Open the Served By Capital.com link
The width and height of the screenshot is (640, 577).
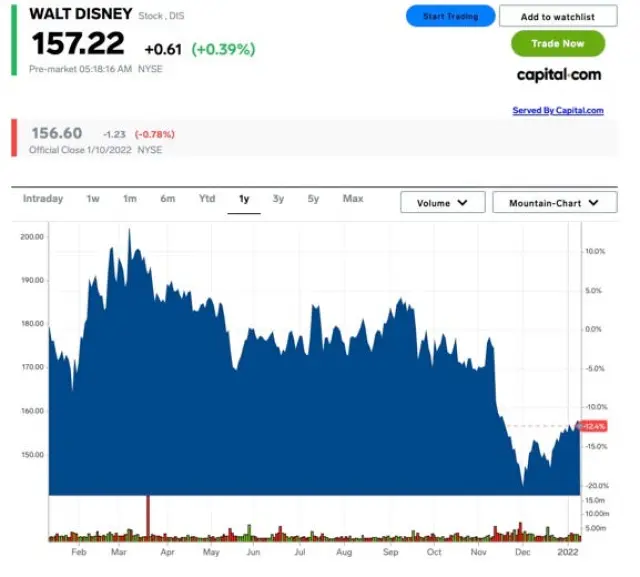(x=558, y=111)
